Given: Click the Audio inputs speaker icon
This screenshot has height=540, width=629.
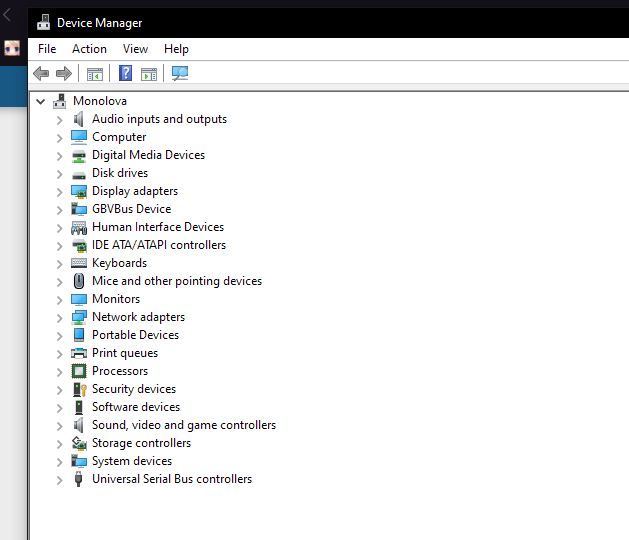Looking at the screenshot, I should (x=79, y=119).
